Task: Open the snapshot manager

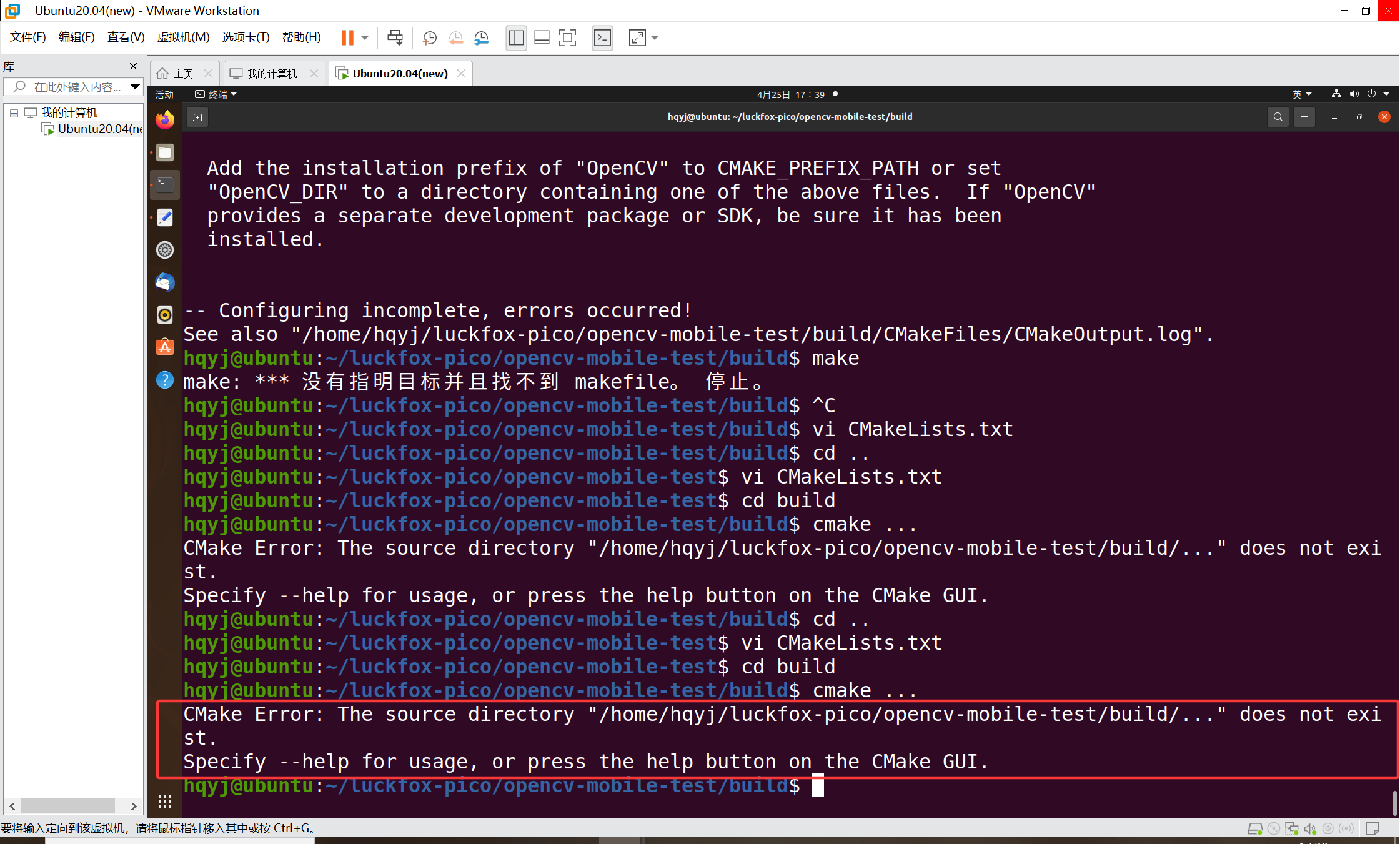Action: pyautogui.click(x=481, y=37)
